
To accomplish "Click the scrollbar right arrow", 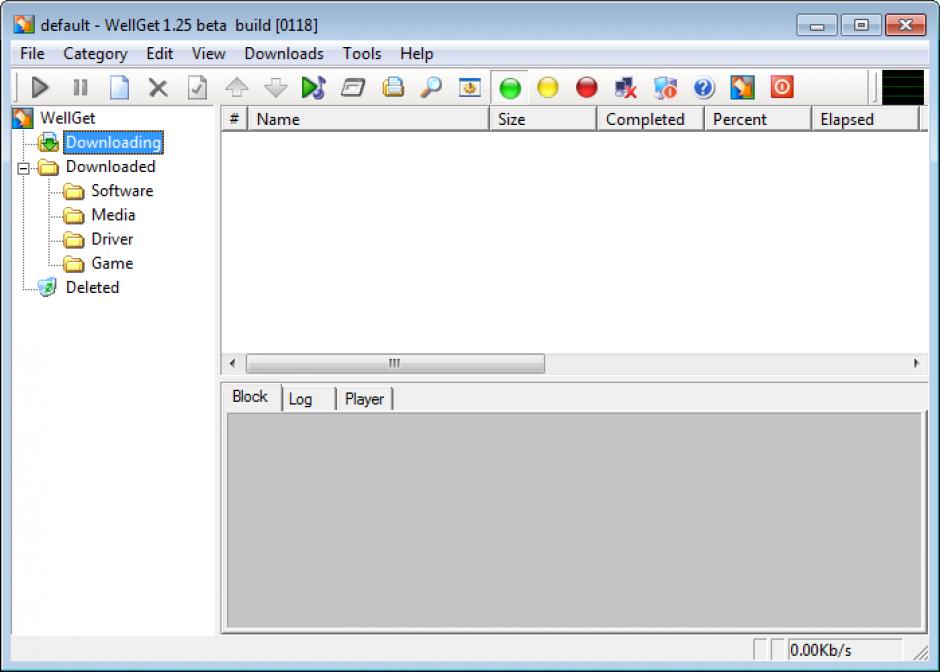I will pos(916,363).
